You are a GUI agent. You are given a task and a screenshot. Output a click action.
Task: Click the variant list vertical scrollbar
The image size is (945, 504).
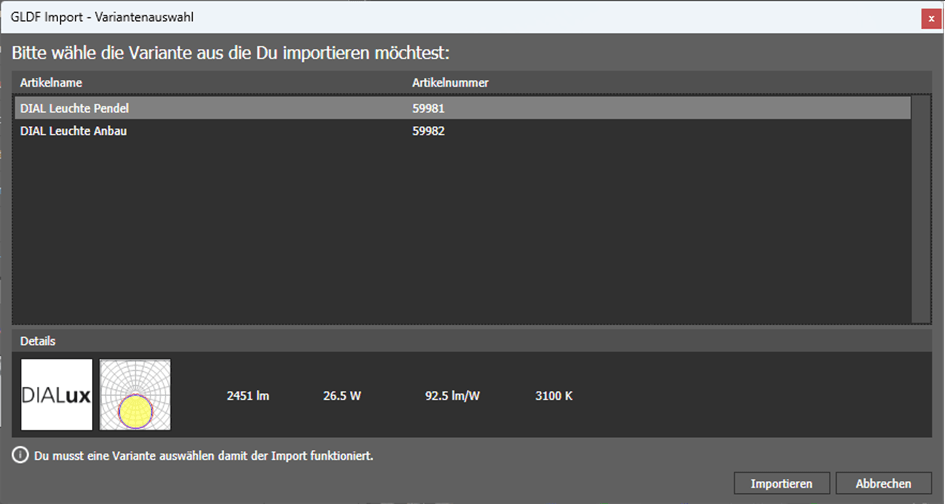click(x=921, y=208)
